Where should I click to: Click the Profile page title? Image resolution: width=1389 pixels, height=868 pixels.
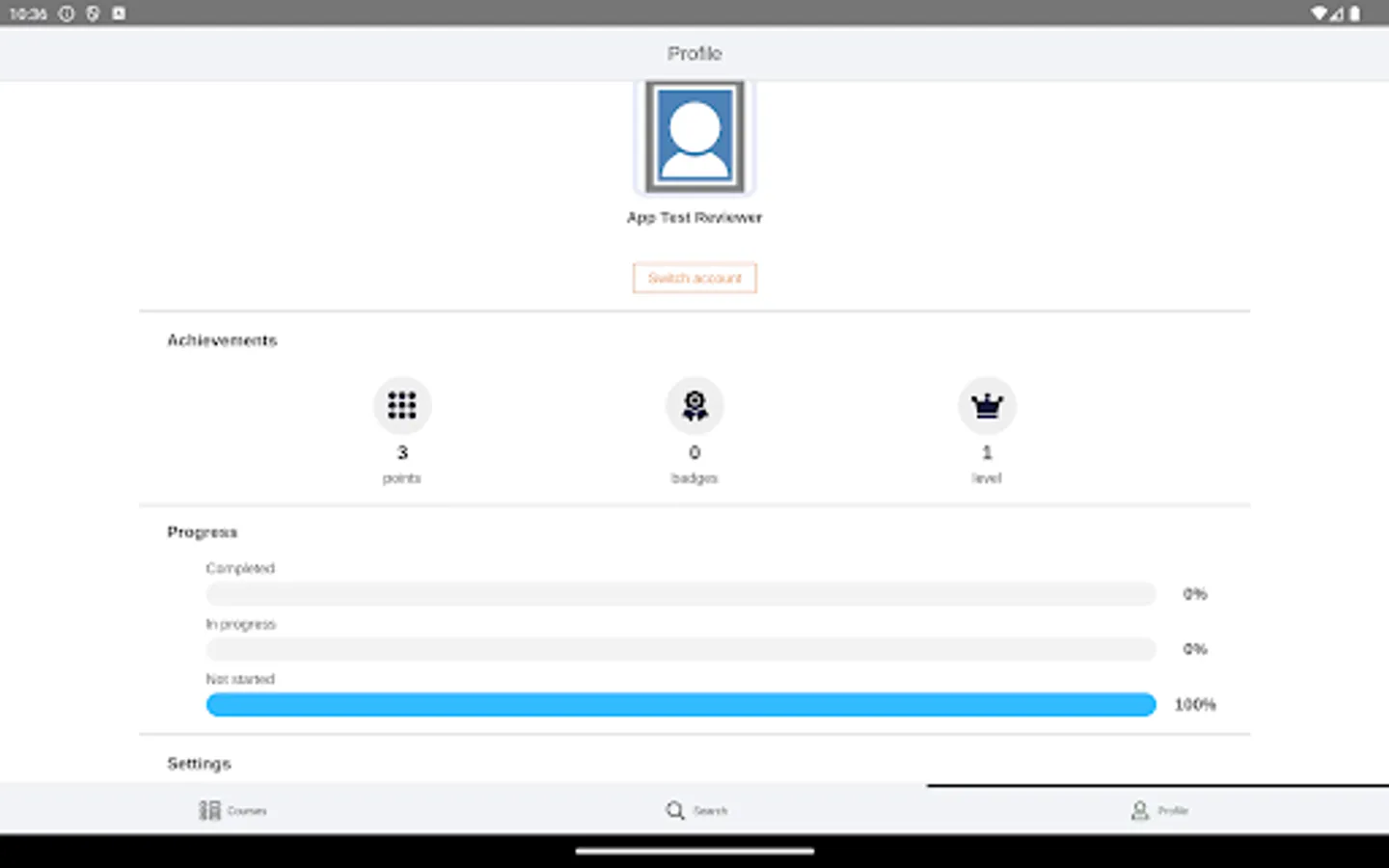tap(694, 53)
